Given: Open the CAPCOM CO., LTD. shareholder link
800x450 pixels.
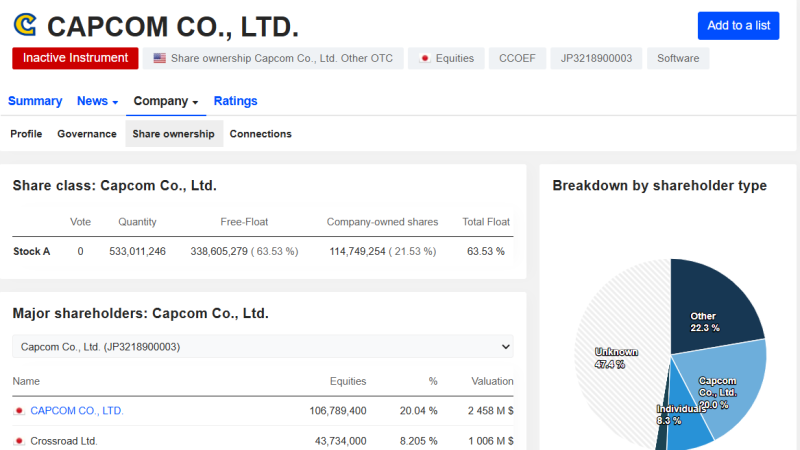Looking at the screenshot, I should click(x=77, y=411).
